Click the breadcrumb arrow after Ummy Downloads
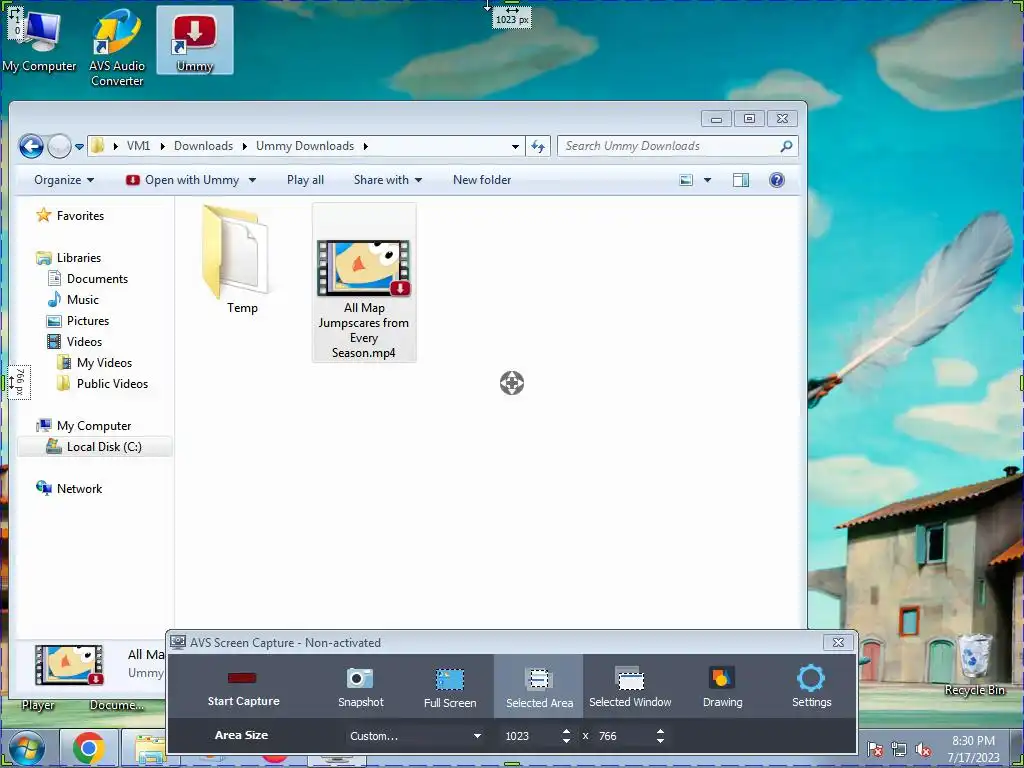Screen dimensions: 1024x768 366,146
